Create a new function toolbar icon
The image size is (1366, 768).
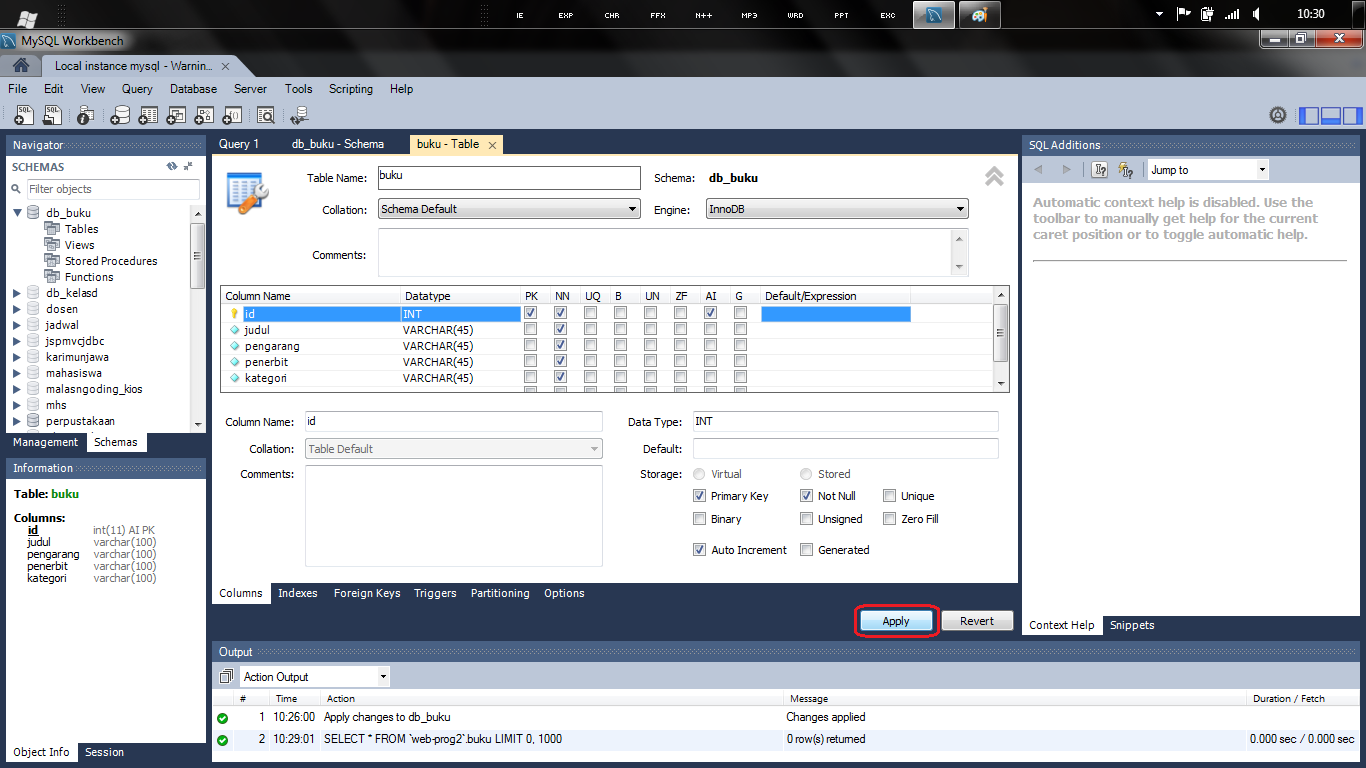pyautogui.click(x=232, y=115)
